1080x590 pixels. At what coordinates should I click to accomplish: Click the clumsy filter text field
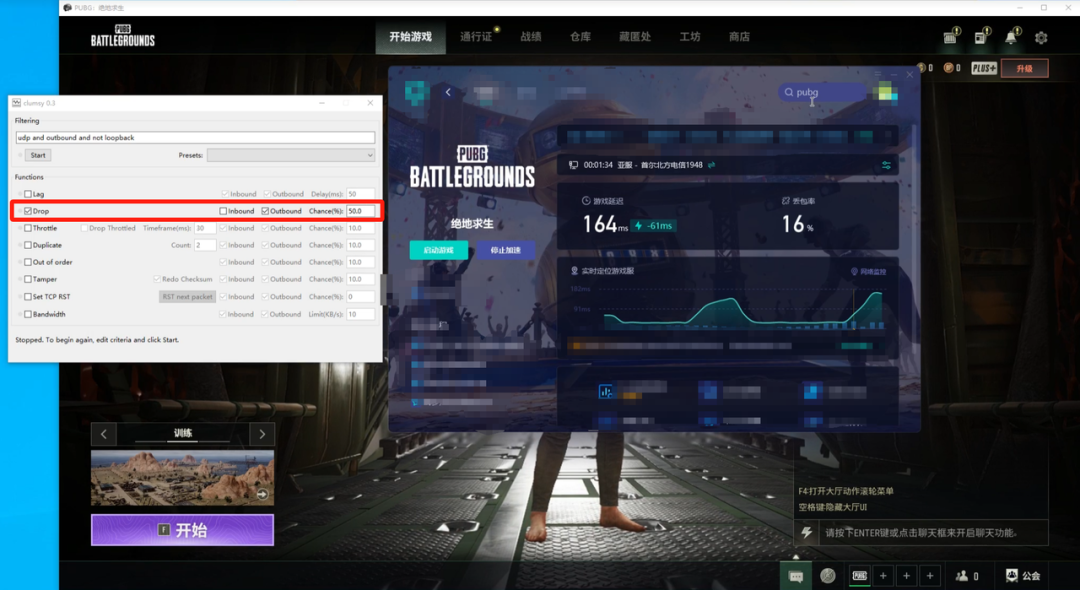(x=195, y=138)
